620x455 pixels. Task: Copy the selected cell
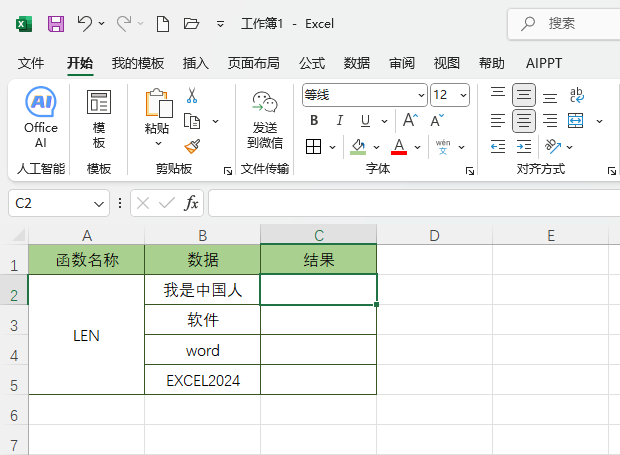coord(192,121)
